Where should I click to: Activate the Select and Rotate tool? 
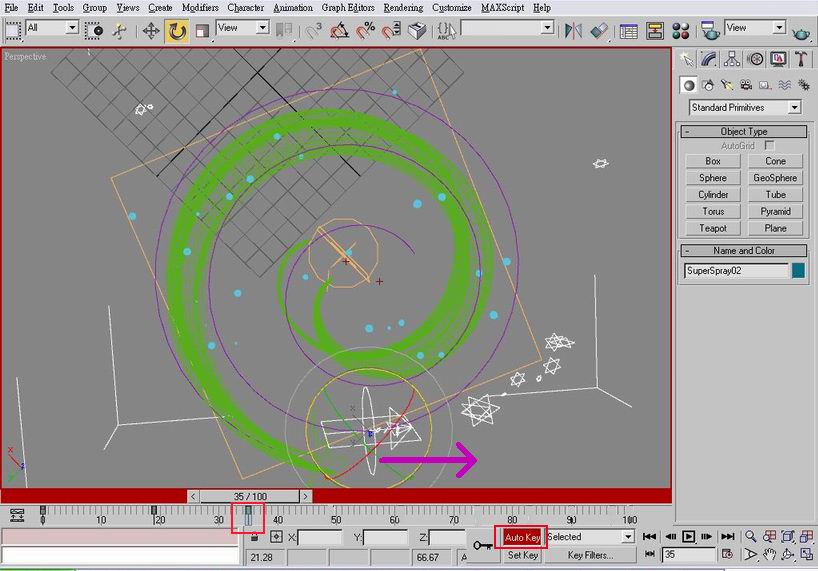[177, 31]
